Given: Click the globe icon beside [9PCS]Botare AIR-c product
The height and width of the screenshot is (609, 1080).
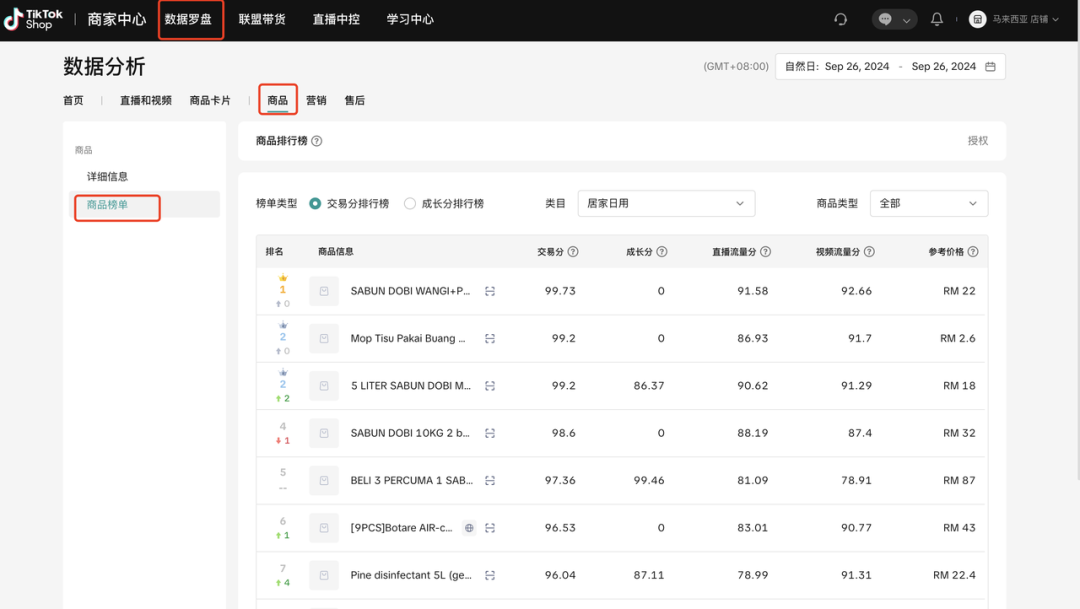Looking at the screenshot, I should point(469,527).
